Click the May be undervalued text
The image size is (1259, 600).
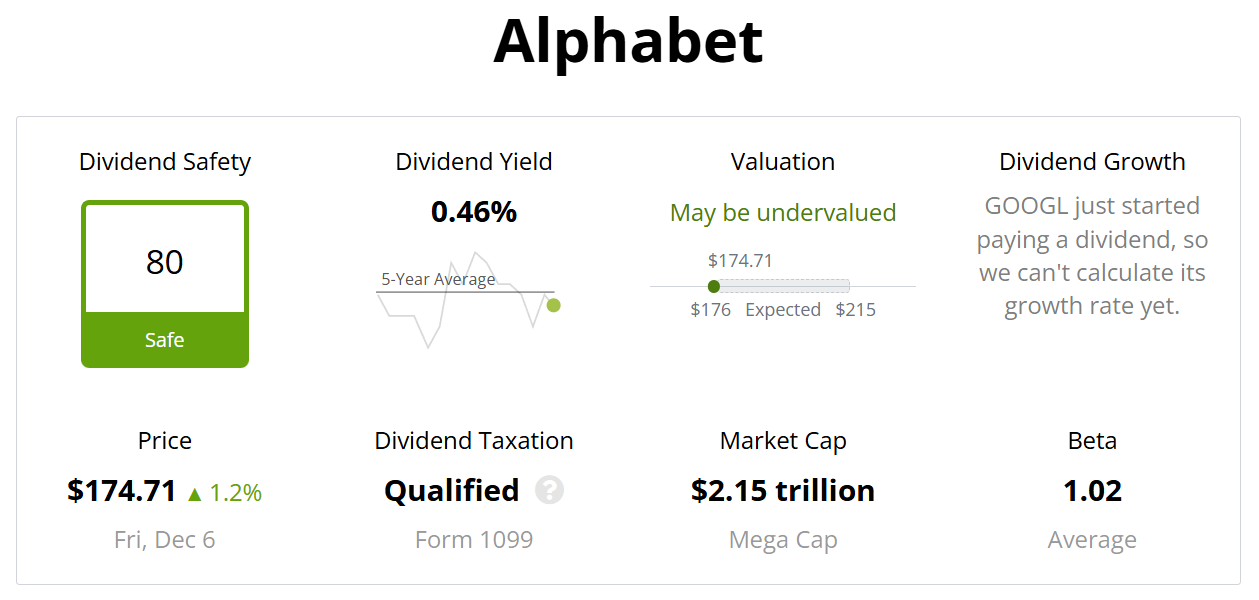click(783, 213)
